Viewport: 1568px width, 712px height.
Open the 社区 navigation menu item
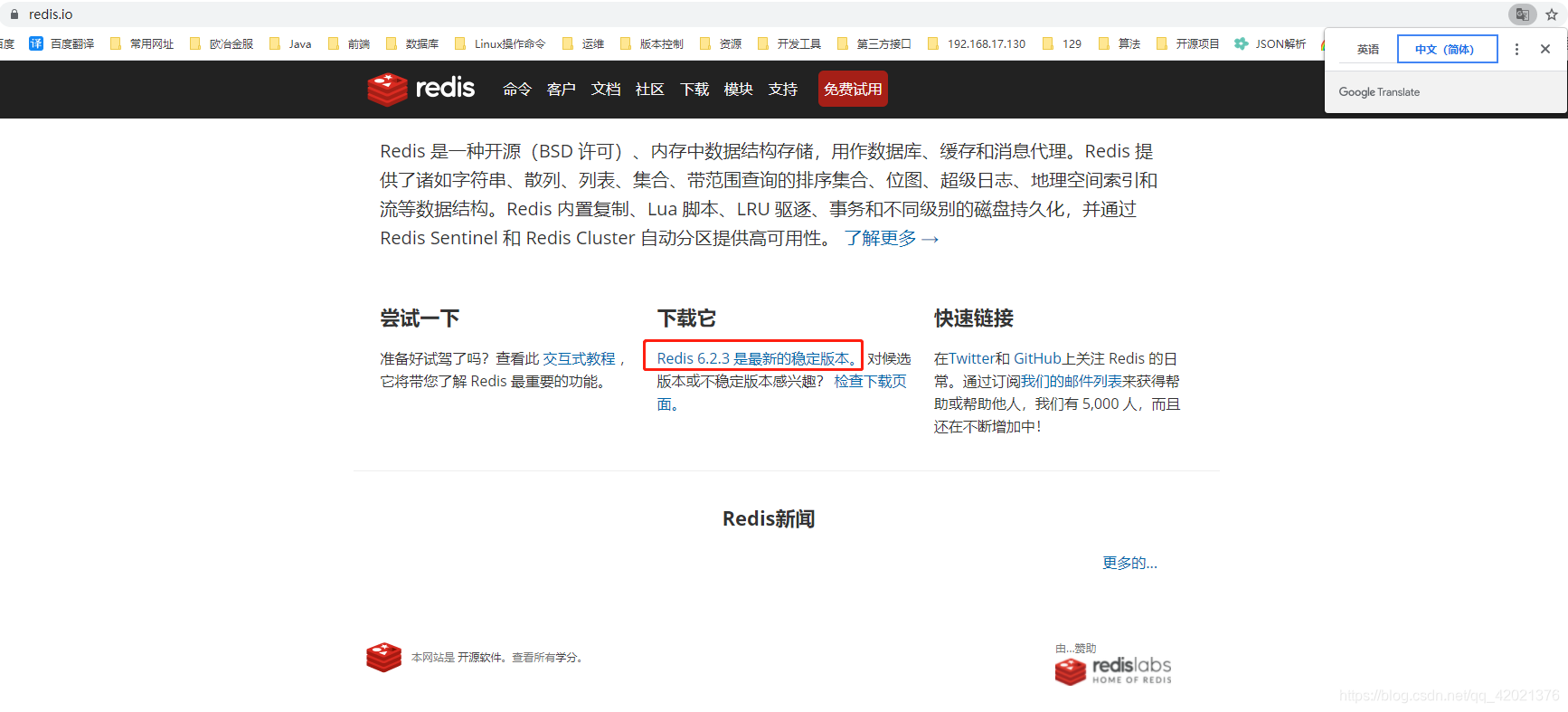click(650, 89)
